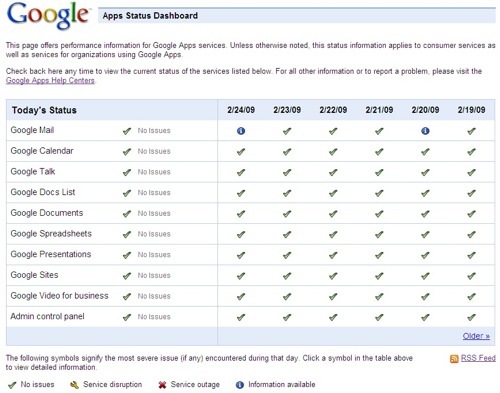This screenshot has width=500, height=393.
Task: Click the 2/21/09 column header
Action: point(379,110)
